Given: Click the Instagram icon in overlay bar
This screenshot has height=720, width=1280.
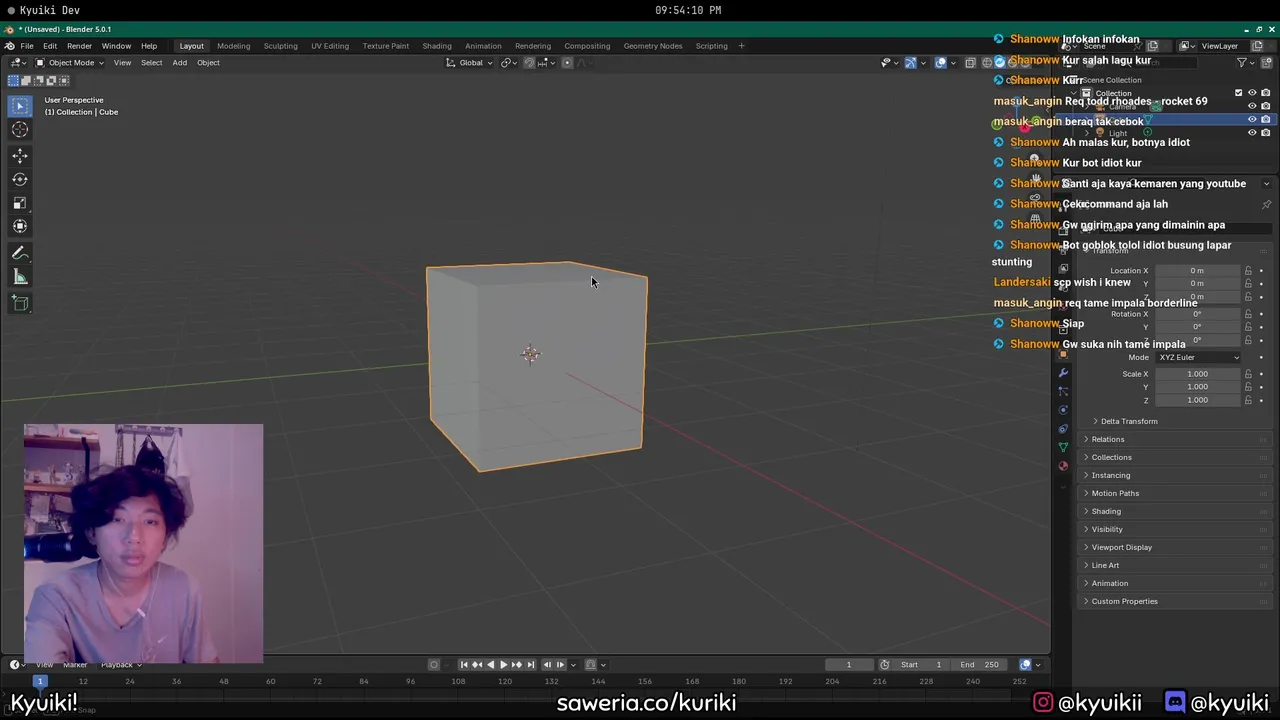Looking at the screenshot, I should click(1043, 703).
